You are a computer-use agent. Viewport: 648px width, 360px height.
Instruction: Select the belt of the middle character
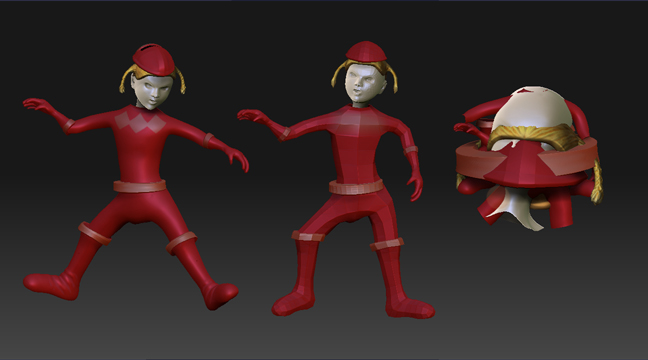356,187
